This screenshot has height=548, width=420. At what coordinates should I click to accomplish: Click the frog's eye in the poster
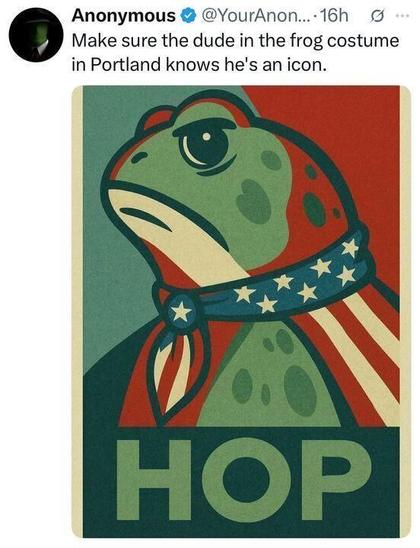[206, 143]
